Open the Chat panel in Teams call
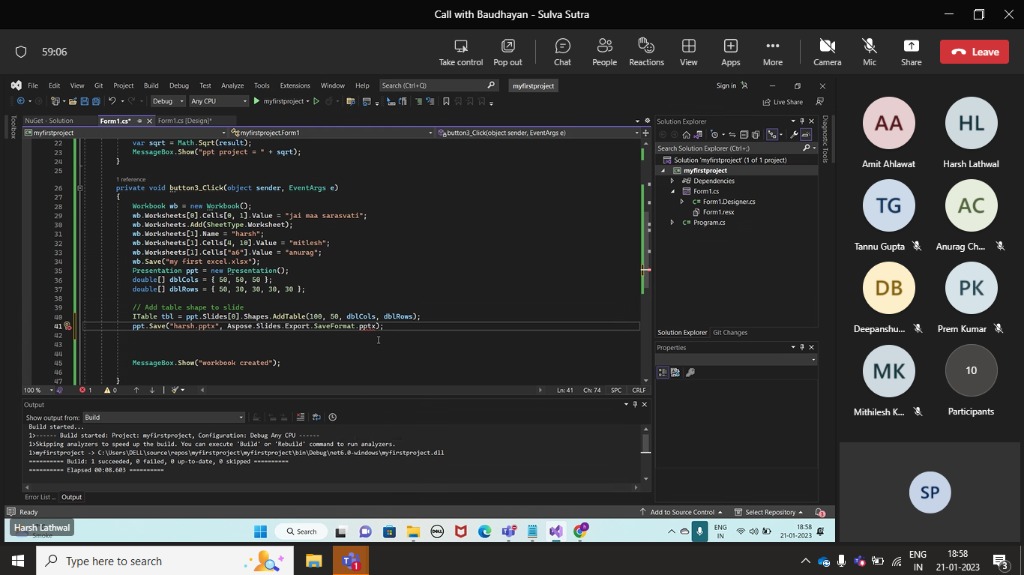Screen dimensions: 1024x575 pyautogui.click(x=562, y=47)
